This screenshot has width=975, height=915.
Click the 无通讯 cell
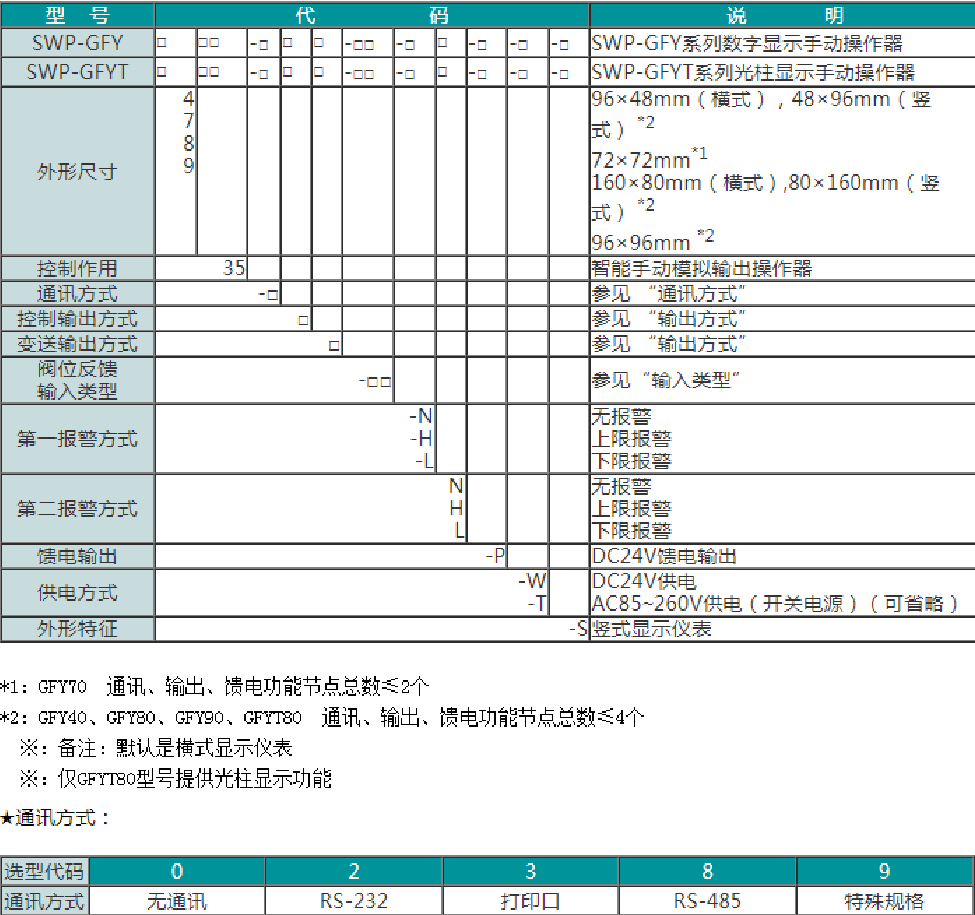(177, 900)
